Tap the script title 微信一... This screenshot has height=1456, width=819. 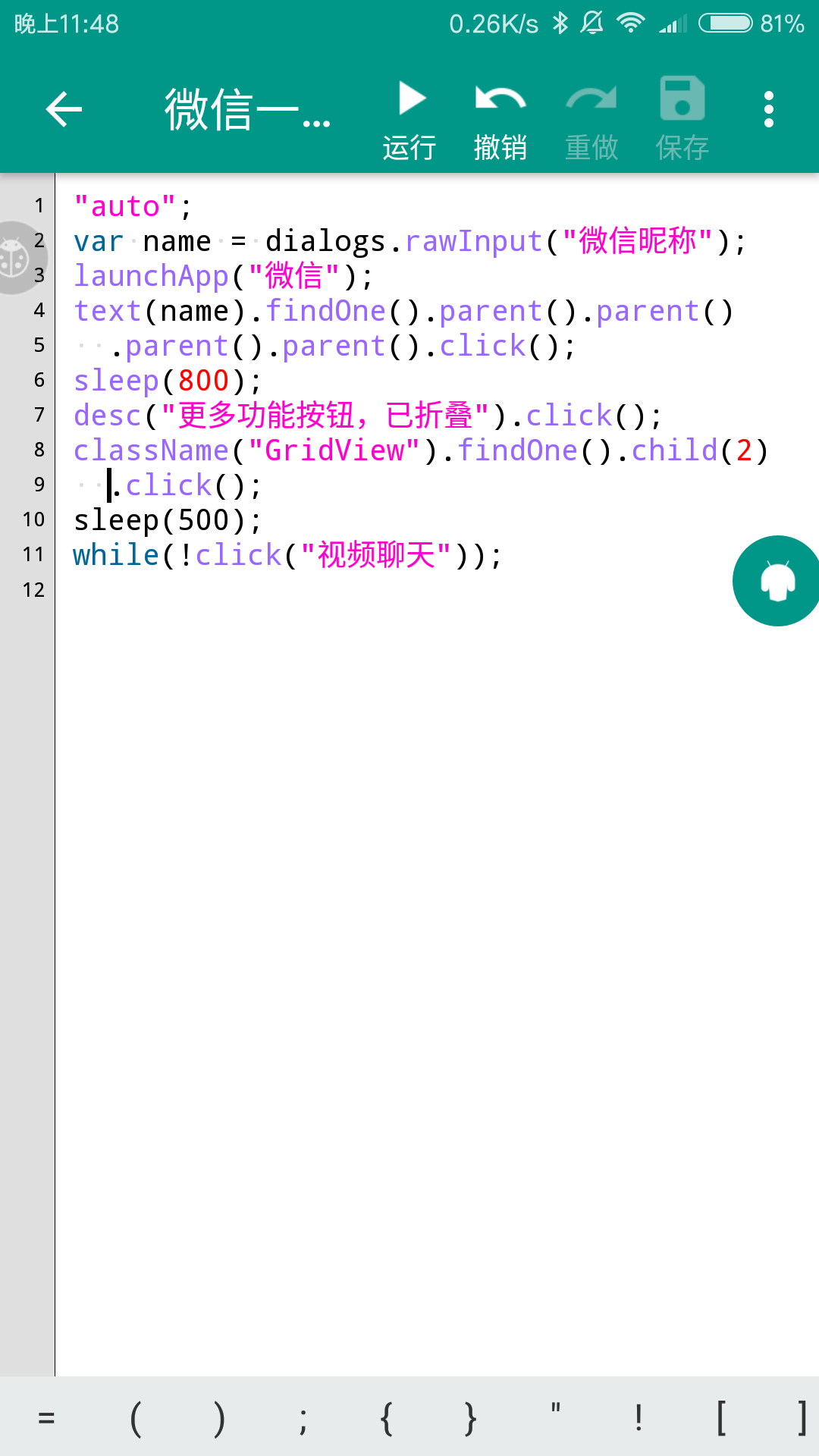(247, 109)
